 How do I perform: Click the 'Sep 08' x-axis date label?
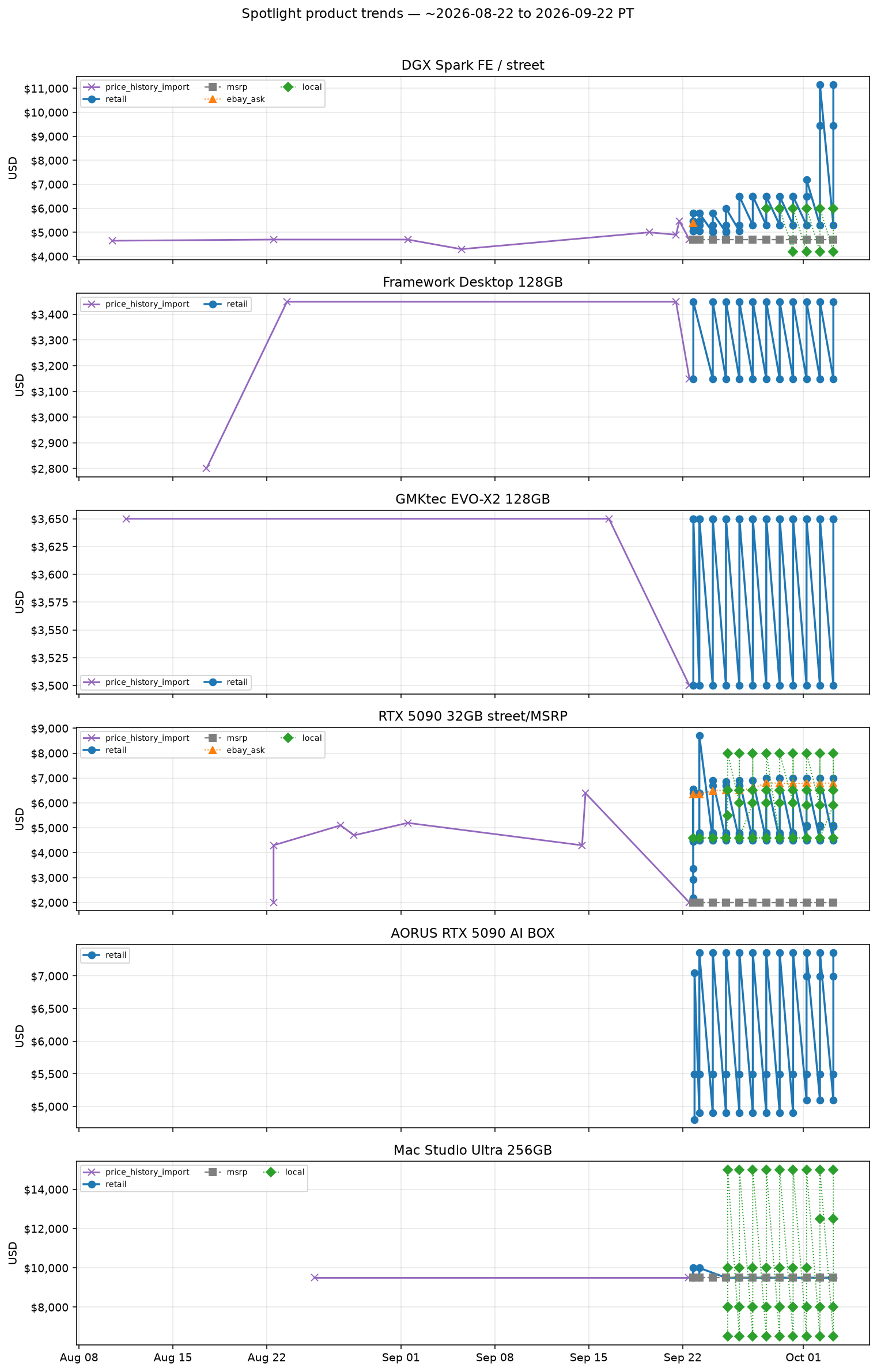click(x=495, y=1358)
